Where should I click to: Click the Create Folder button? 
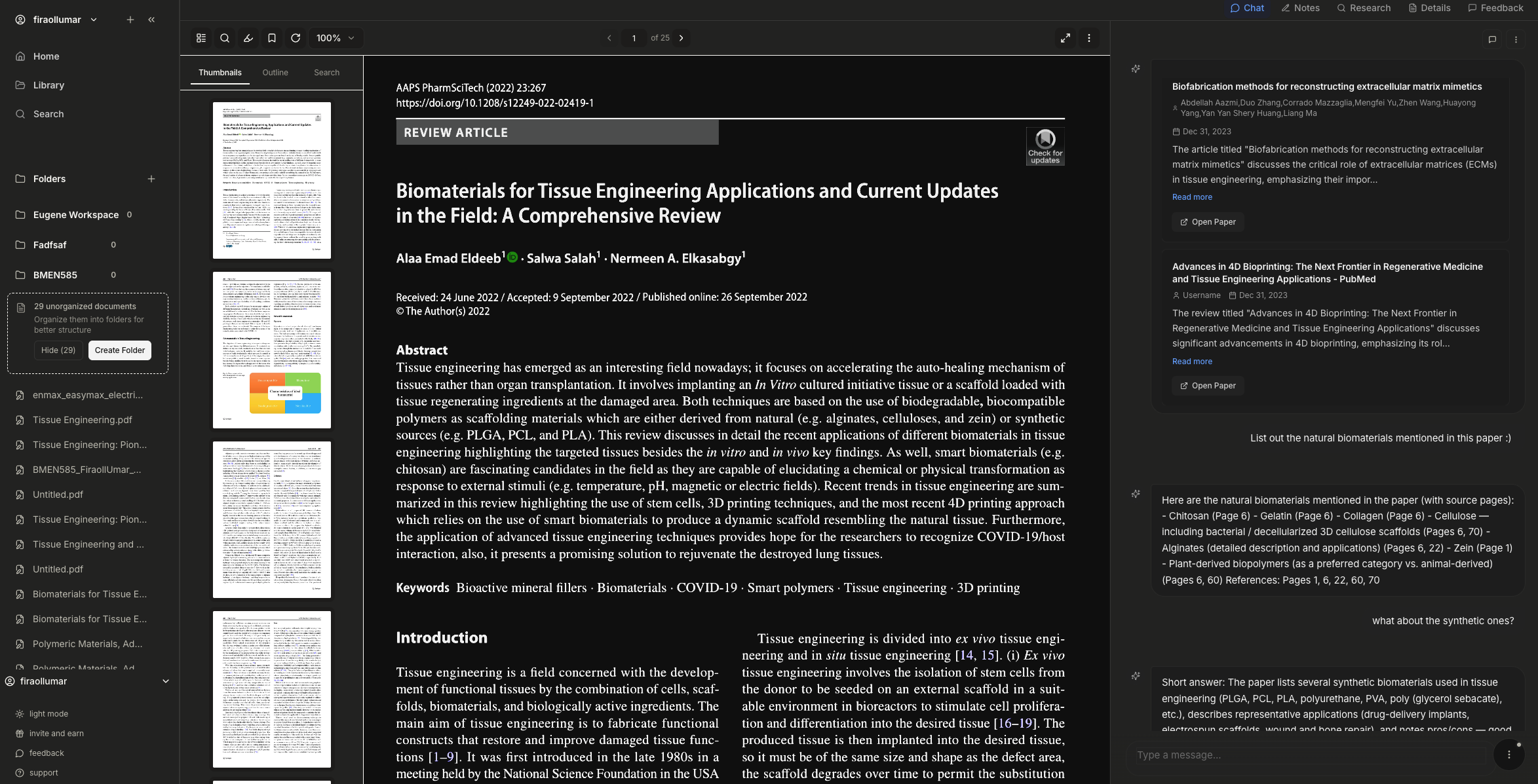(x=120, y=350)
